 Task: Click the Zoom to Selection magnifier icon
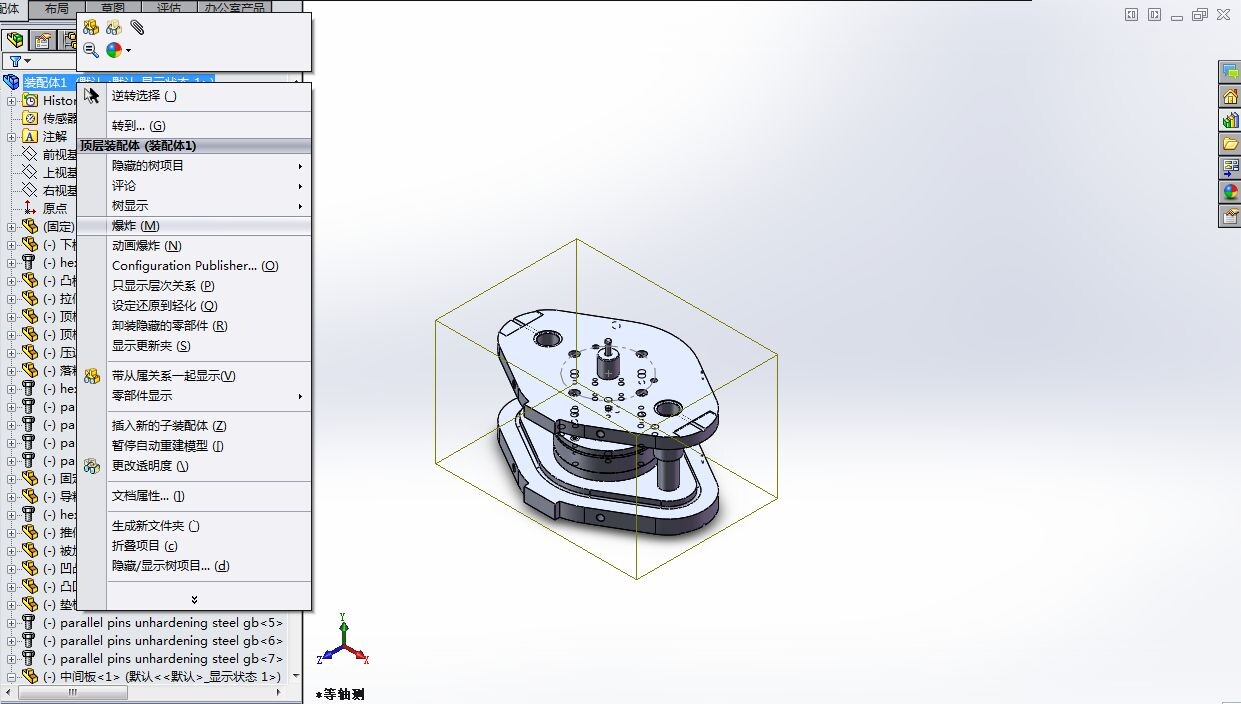pos(91,50)
